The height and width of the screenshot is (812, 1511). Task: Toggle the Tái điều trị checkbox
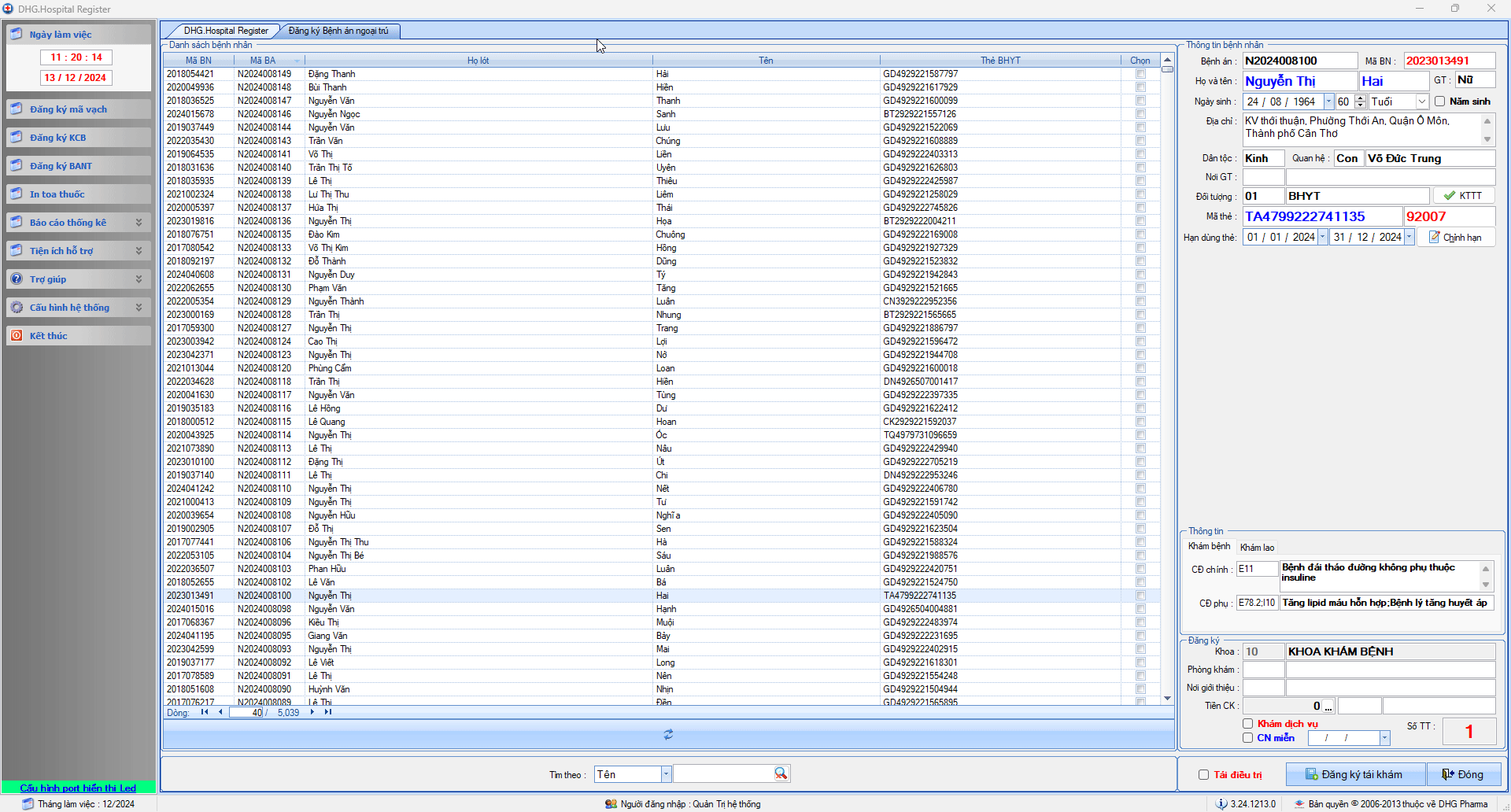click(1203, 775)
